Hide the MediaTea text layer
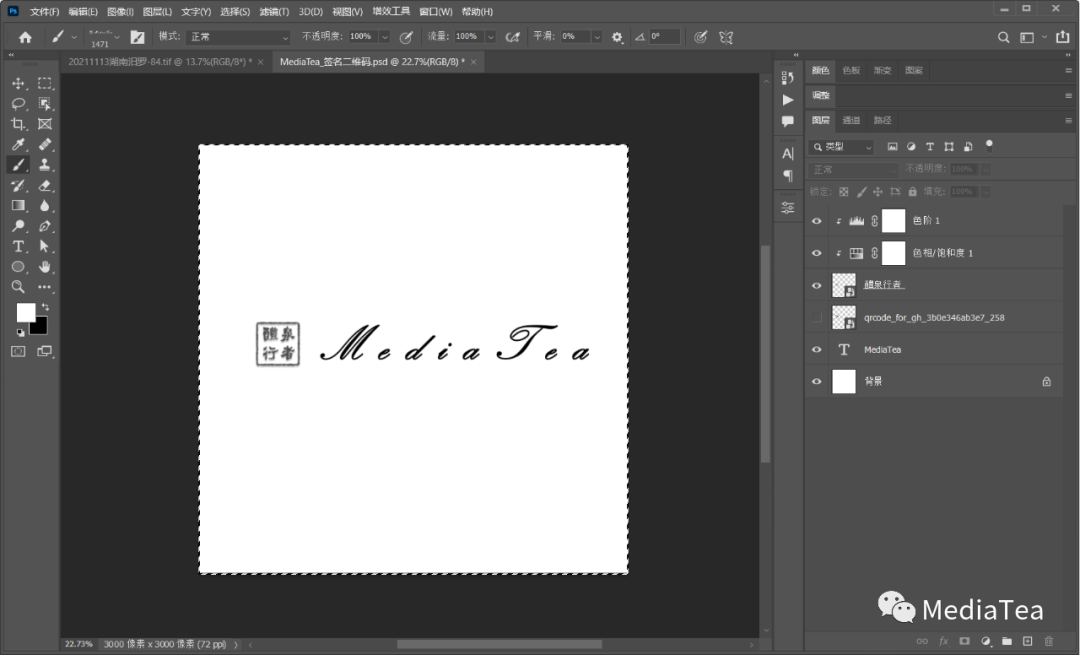The width and height of the screenshot is (1080, 655). click(817, 349)
